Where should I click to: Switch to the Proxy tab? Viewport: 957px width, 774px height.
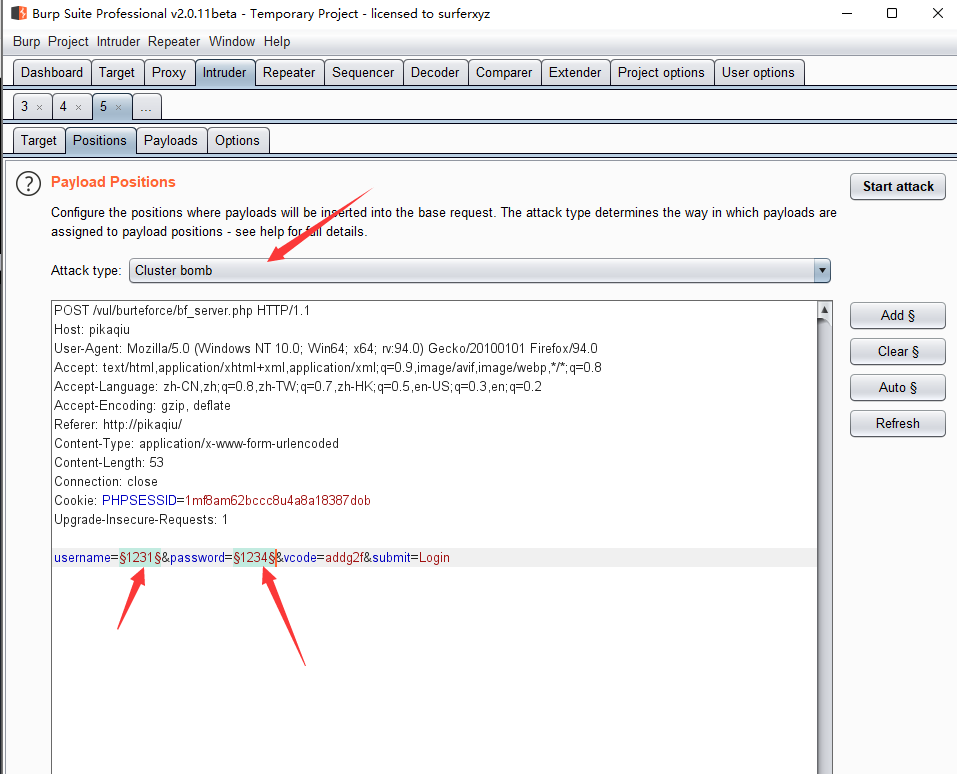pyautogui.click(x=169, y=73)
